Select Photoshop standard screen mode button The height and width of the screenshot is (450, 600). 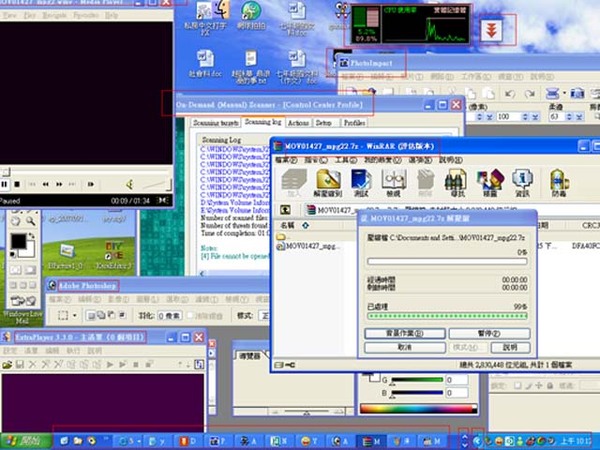tap(14, 285)
